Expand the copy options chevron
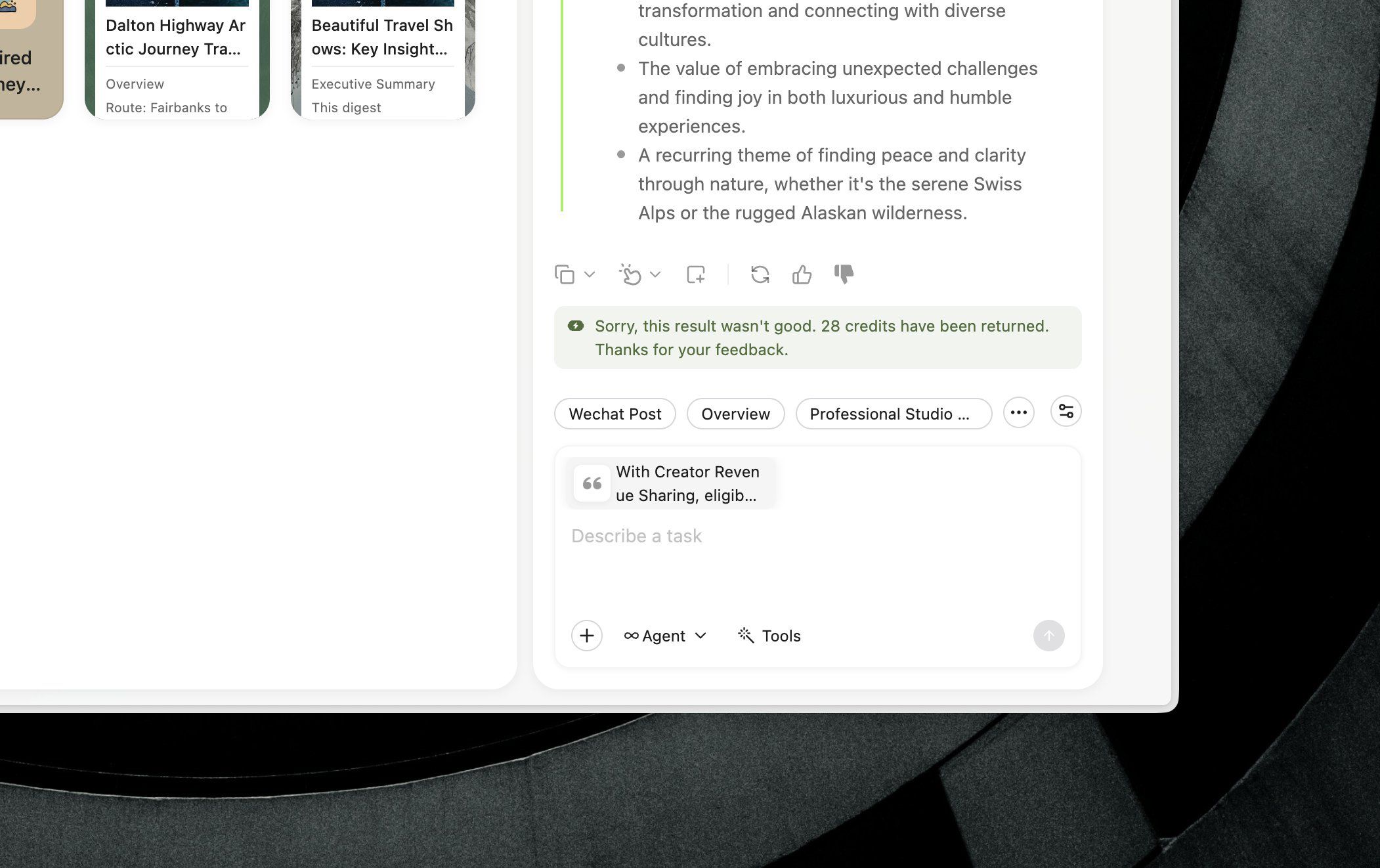Image resolution: width=1380 pixels, height=868 pixels. tap(590, 274)
